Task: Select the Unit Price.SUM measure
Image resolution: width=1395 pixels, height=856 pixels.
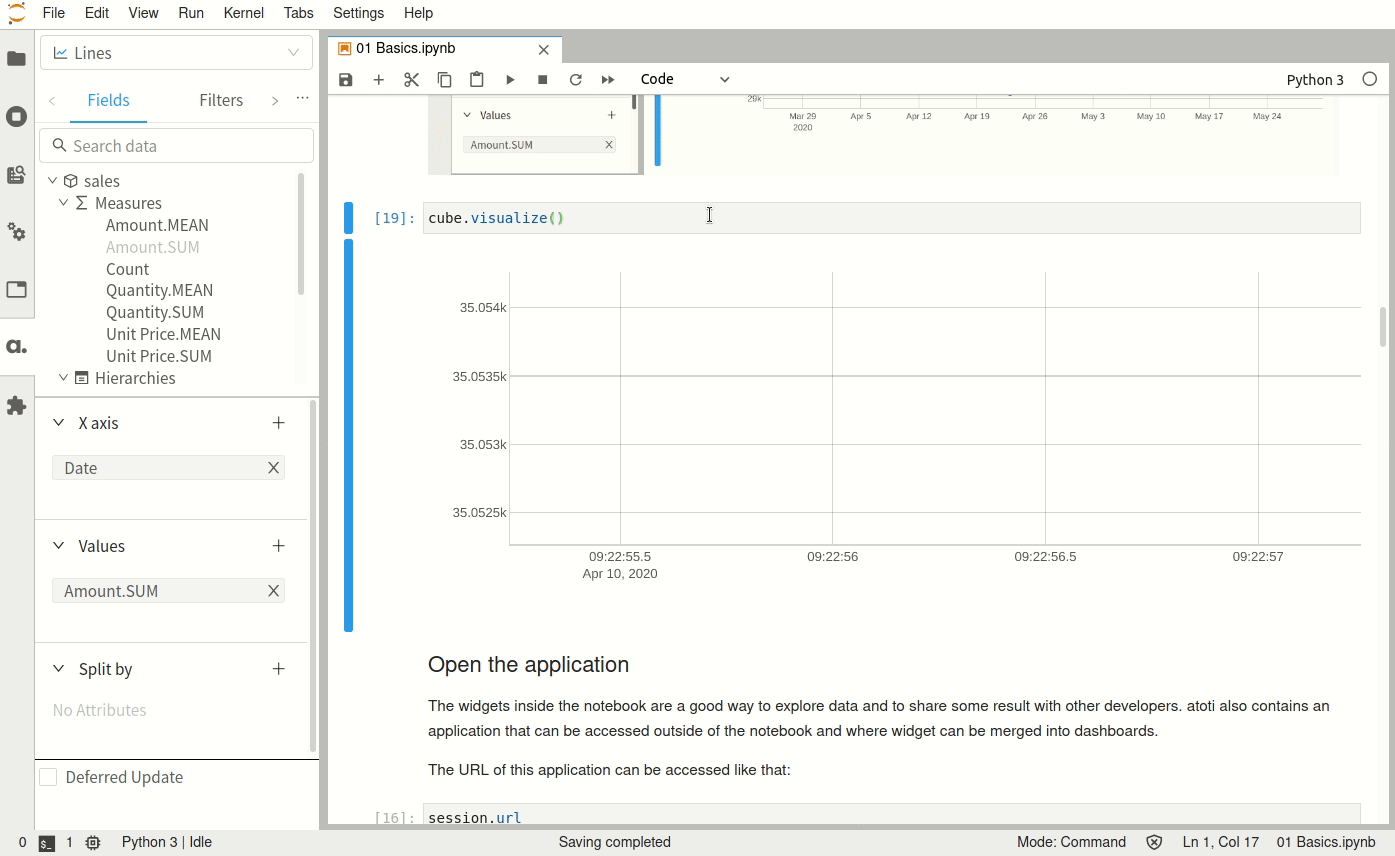Action: pyautogui.click(x=159, y=356)
